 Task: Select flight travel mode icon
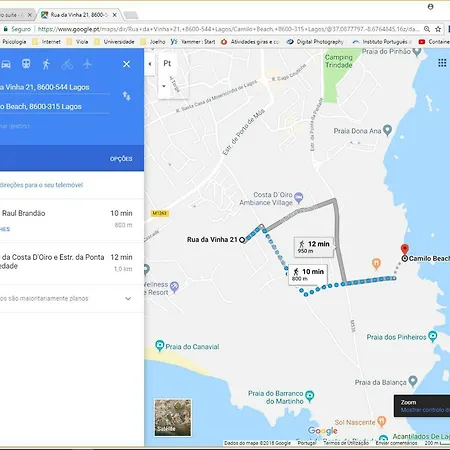(87, 64)
